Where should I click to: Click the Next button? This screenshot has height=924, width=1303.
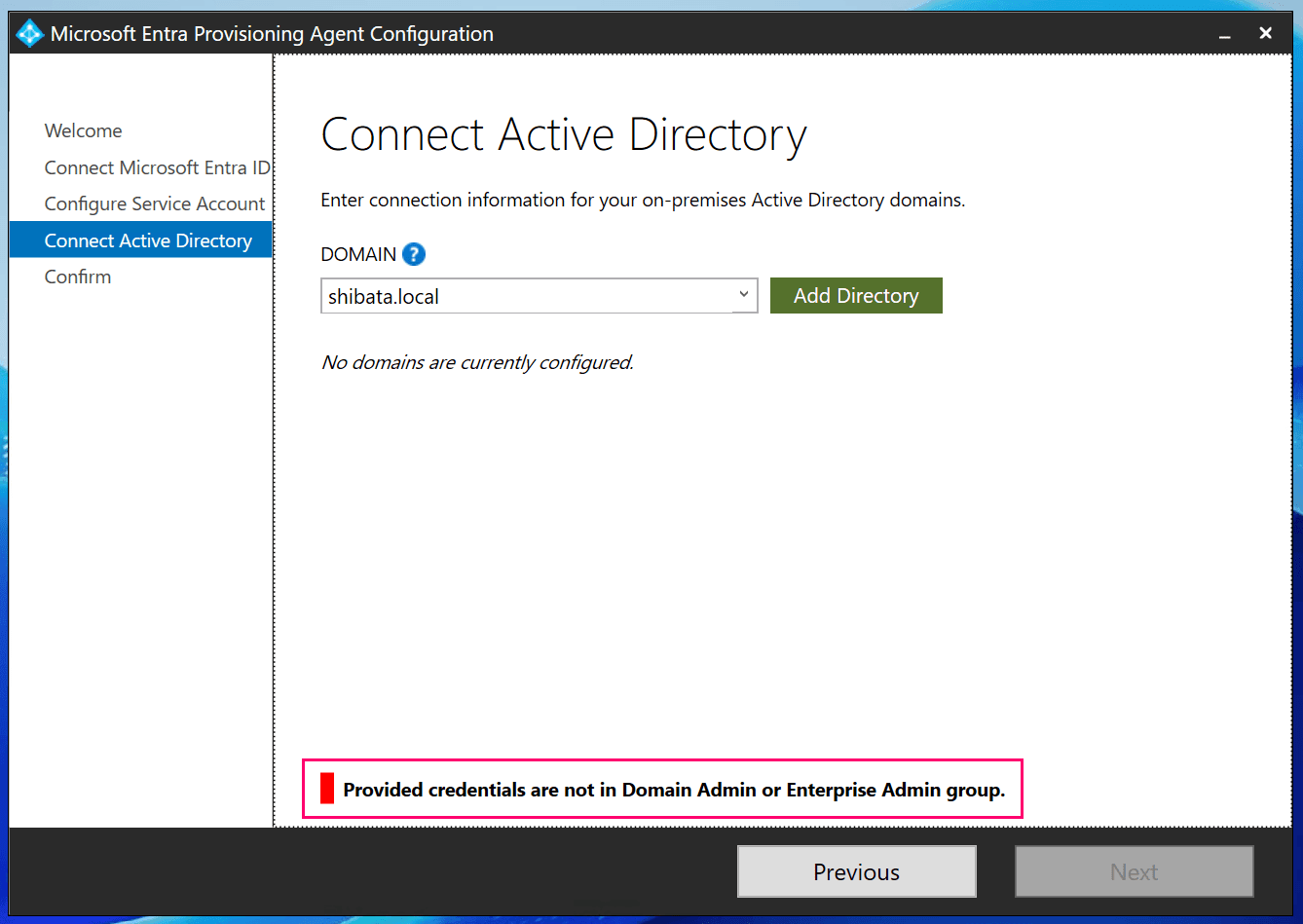[x=1134, y=871]
